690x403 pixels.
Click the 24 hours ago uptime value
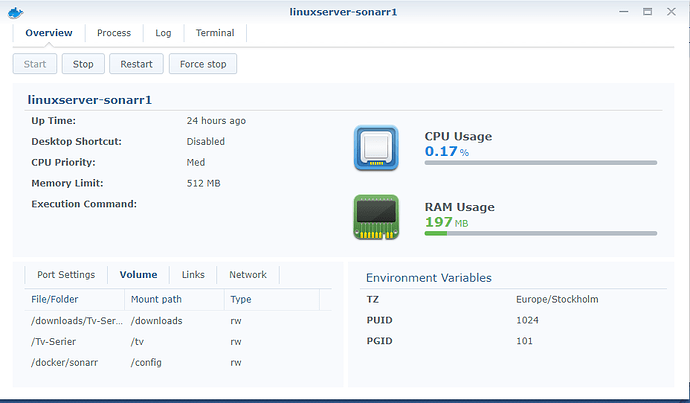[216, 121]
